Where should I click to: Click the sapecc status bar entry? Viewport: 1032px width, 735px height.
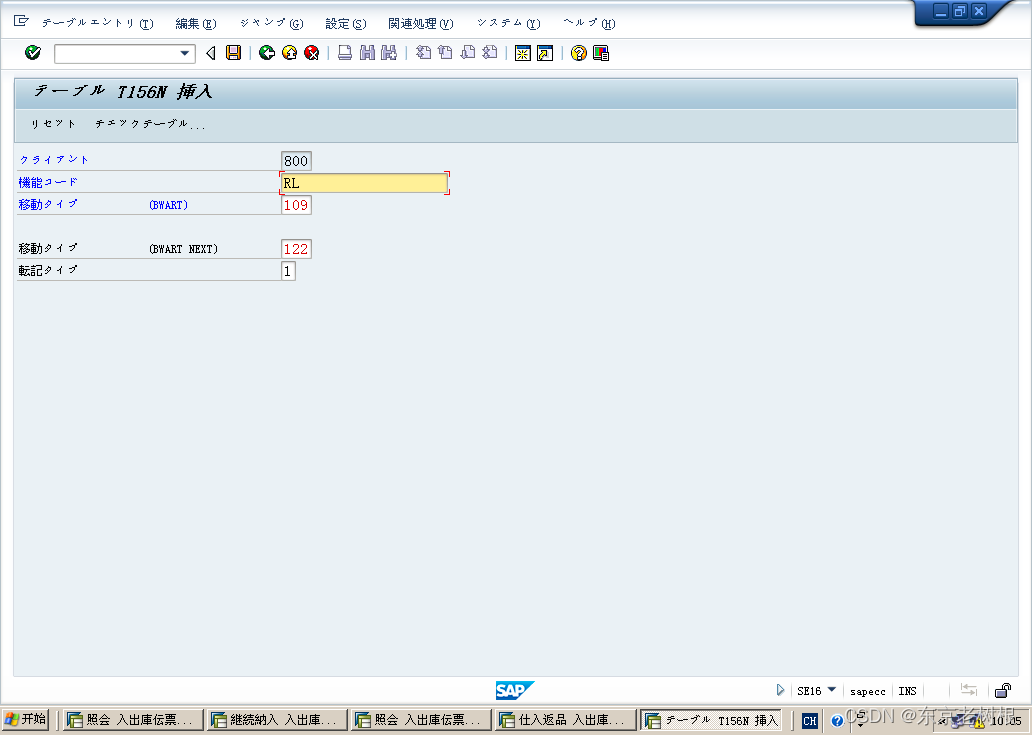tap(867, 691)
